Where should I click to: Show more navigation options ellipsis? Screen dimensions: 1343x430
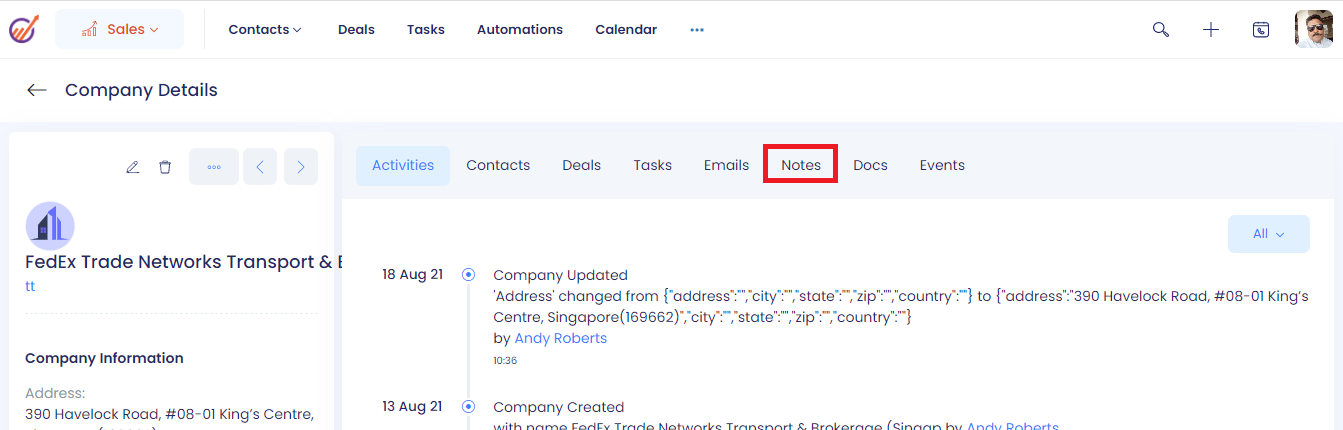(x=697, y=30)
